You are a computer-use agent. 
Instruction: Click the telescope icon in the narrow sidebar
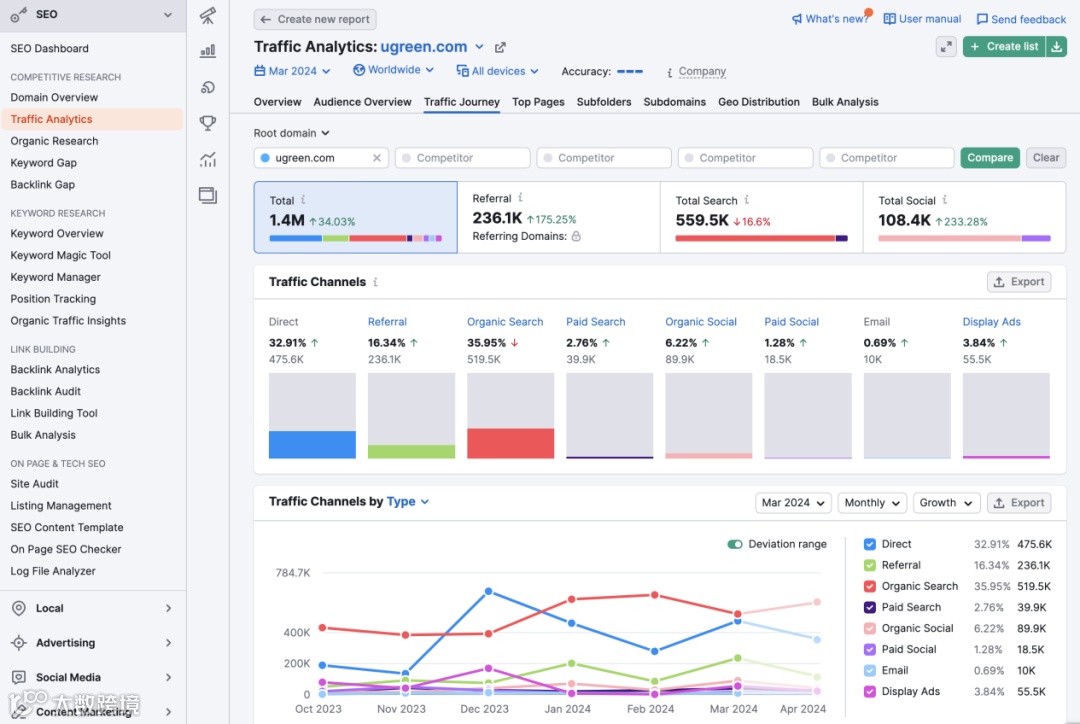(207, 15)
